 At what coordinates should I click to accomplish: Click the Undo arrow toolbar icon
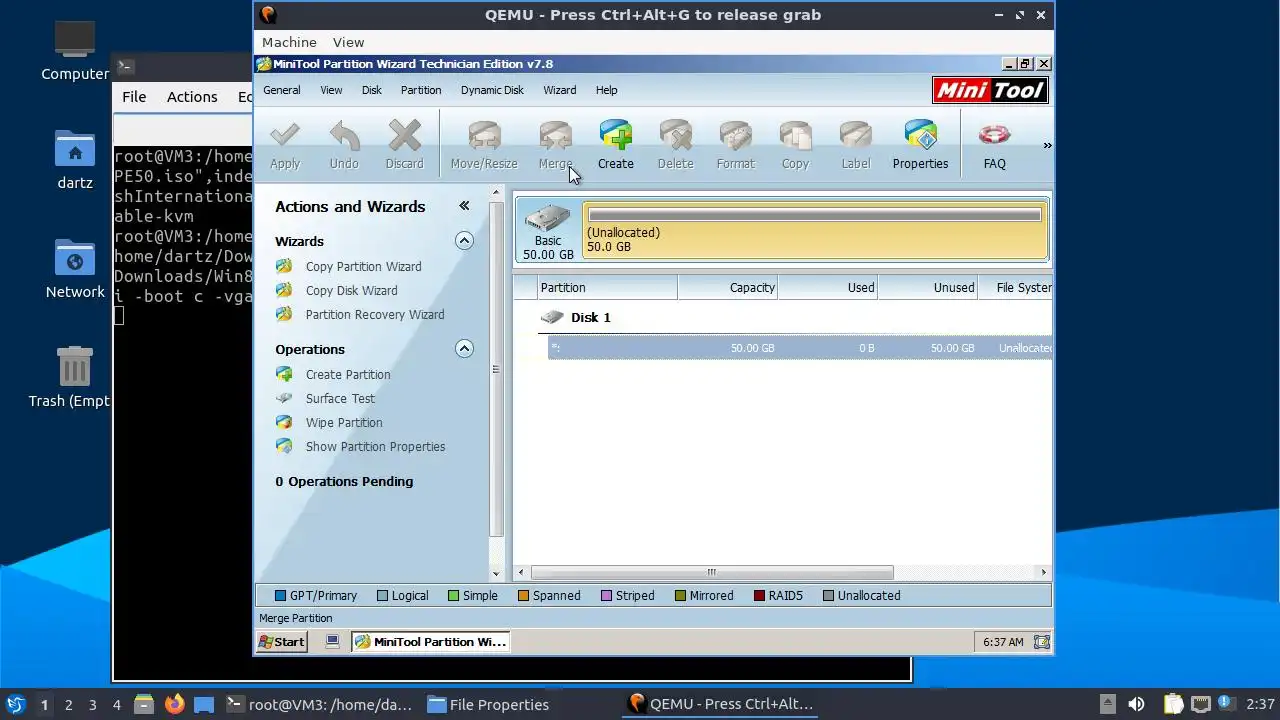click(344, 135)
